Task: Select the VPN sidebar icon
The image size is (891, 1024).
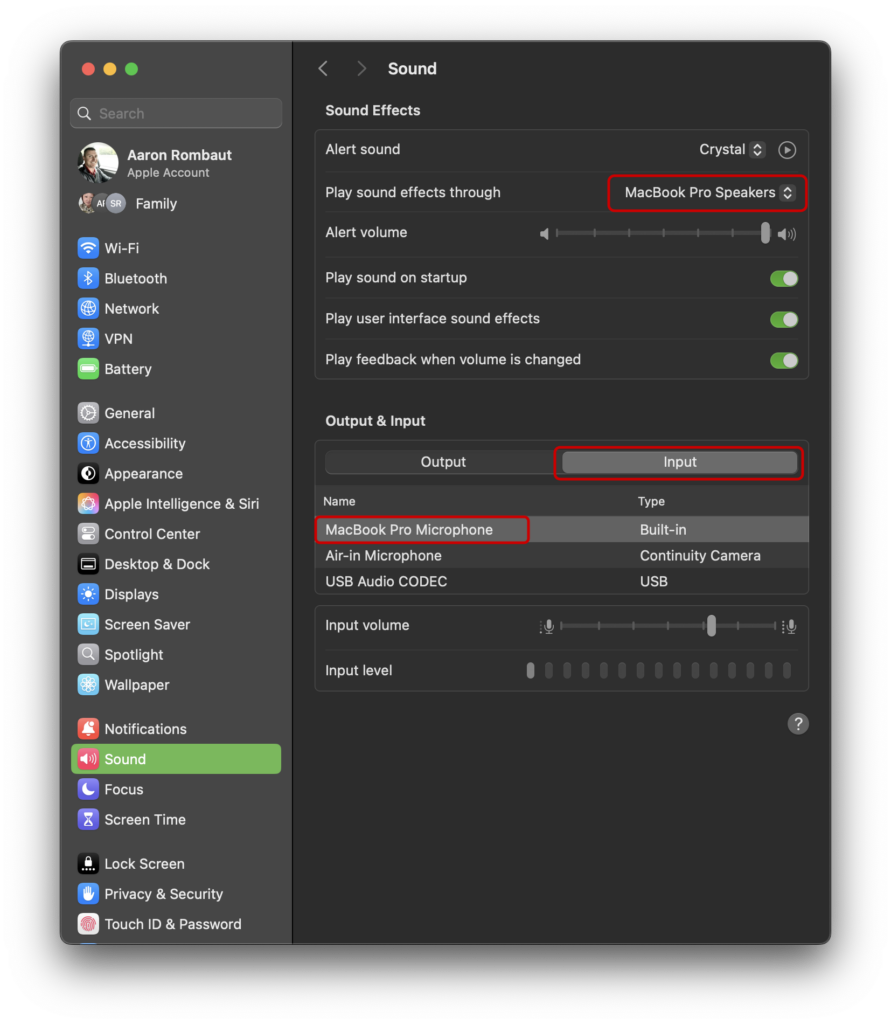Action: click(89, 339)
